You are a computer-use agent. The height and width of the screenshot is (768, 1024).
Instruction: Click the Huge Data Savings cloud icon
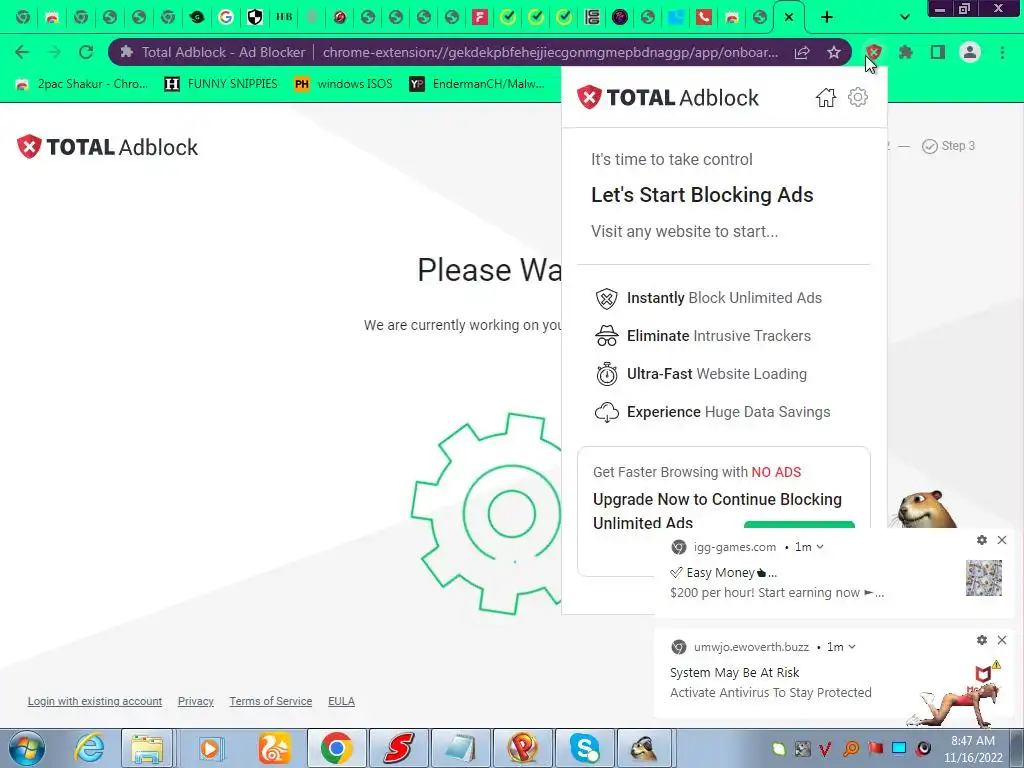pos(607,412)
